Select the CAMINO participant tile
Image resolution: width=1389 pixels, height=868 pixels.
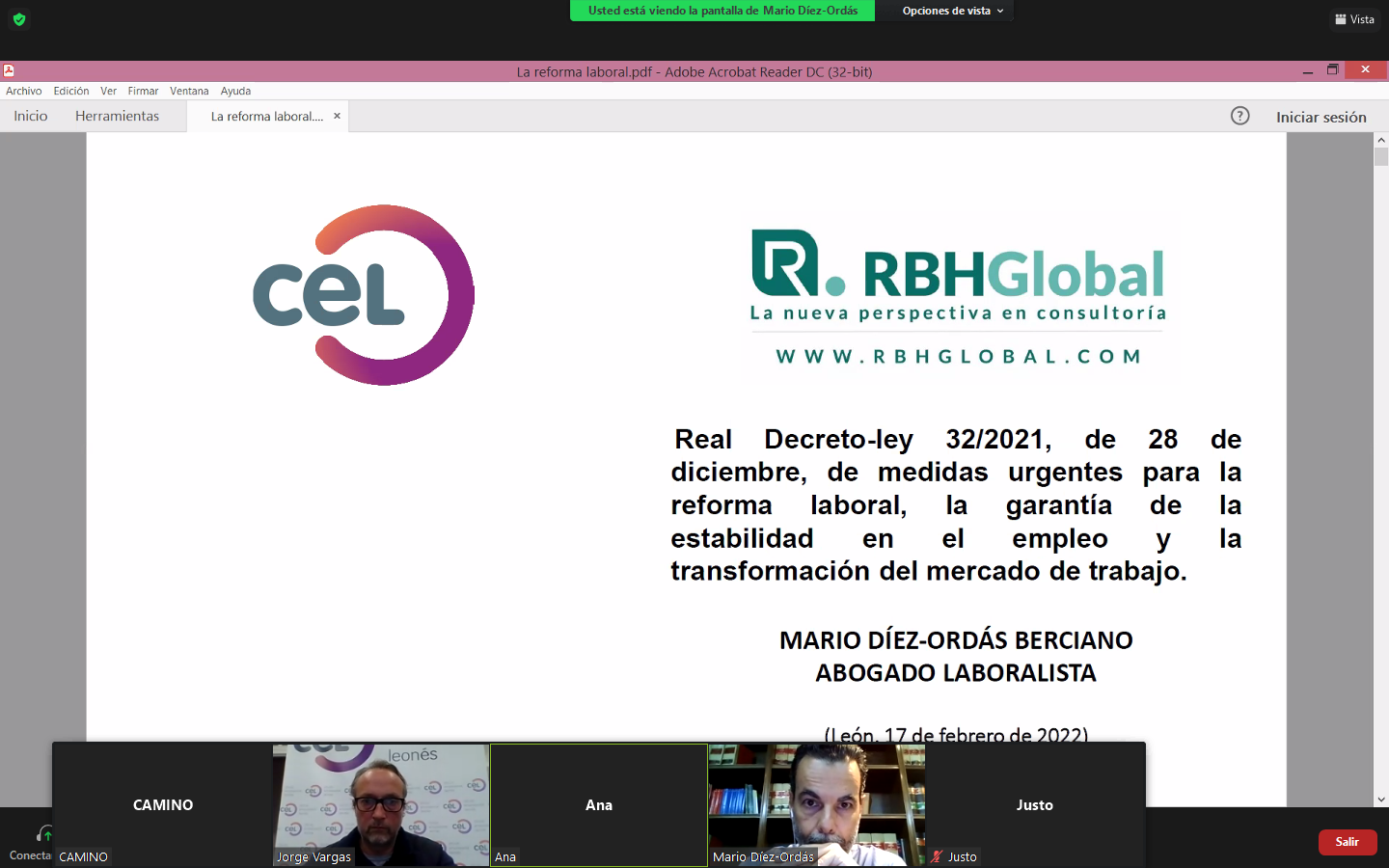point(163,804)
